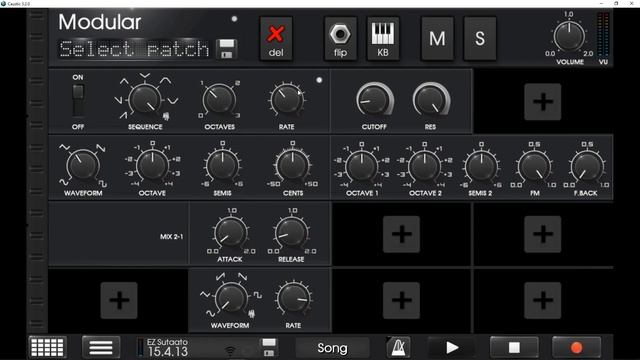
Task: Add module in third-row right plus slot
Action: click(542, 234)
